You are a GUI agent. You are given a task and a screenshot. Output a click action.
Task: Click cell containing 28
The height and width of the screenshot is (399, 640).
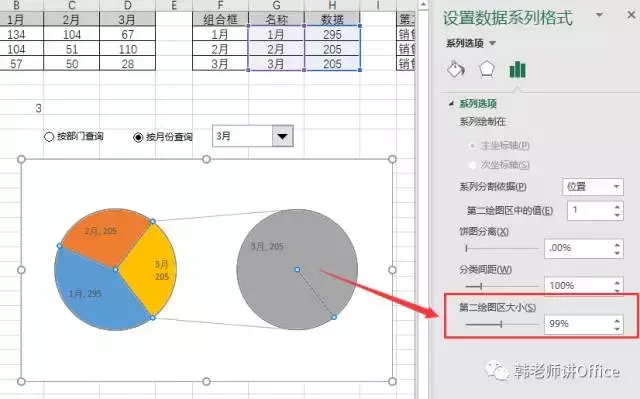pos(127,64)
